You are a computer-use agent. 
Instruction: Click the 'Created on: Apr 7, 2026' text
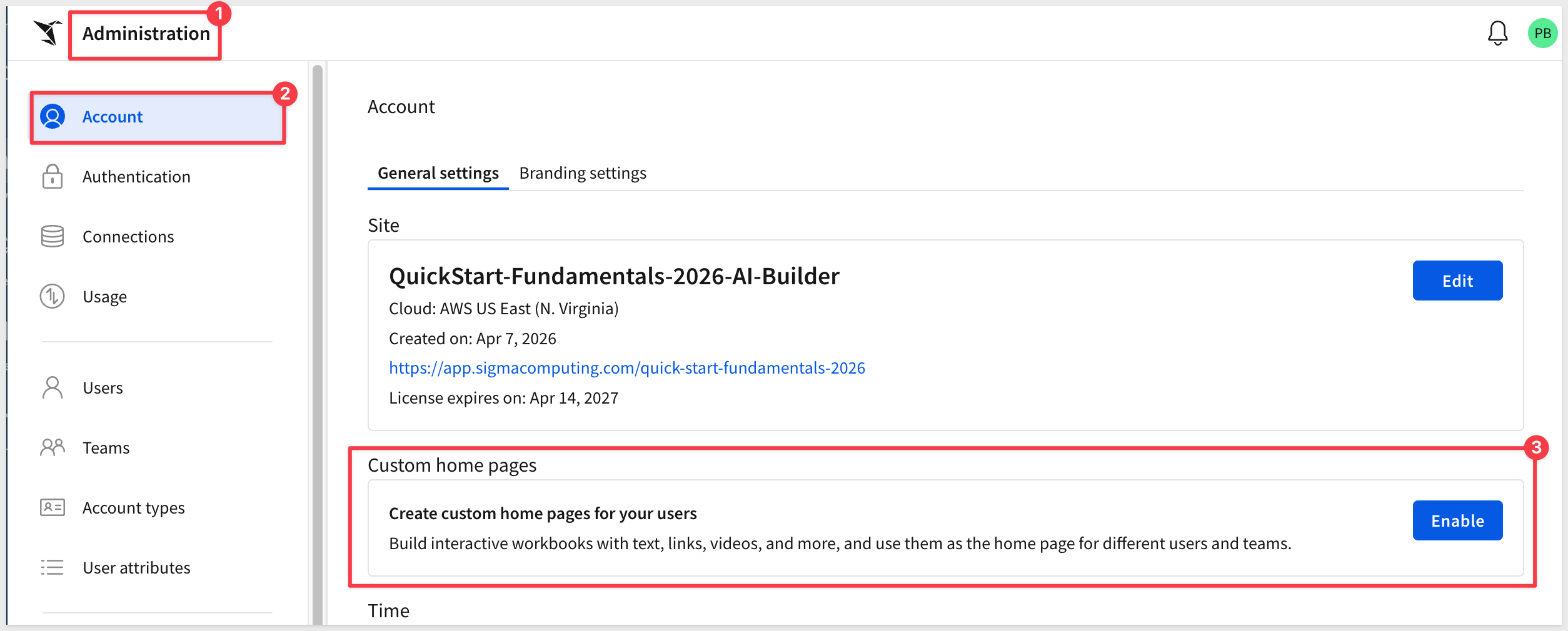pos(473,339)
